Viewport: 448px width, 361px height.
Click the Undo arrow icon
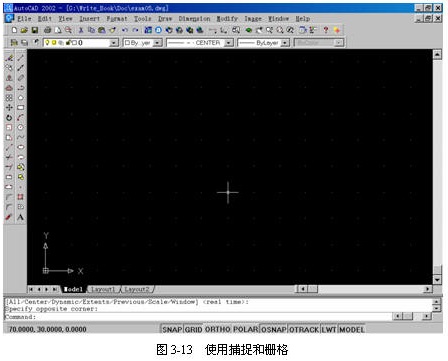[x=125, y=30]
